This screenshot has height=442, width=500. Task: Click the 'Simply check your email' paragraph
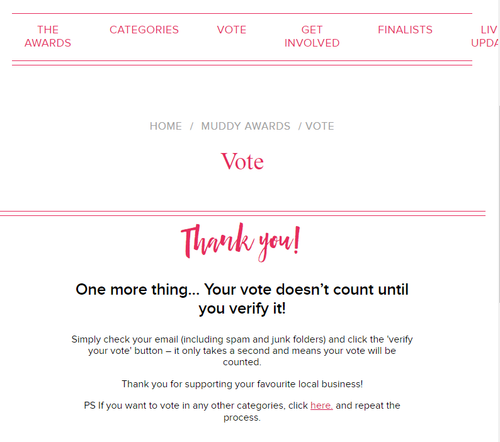coord(242,351)
